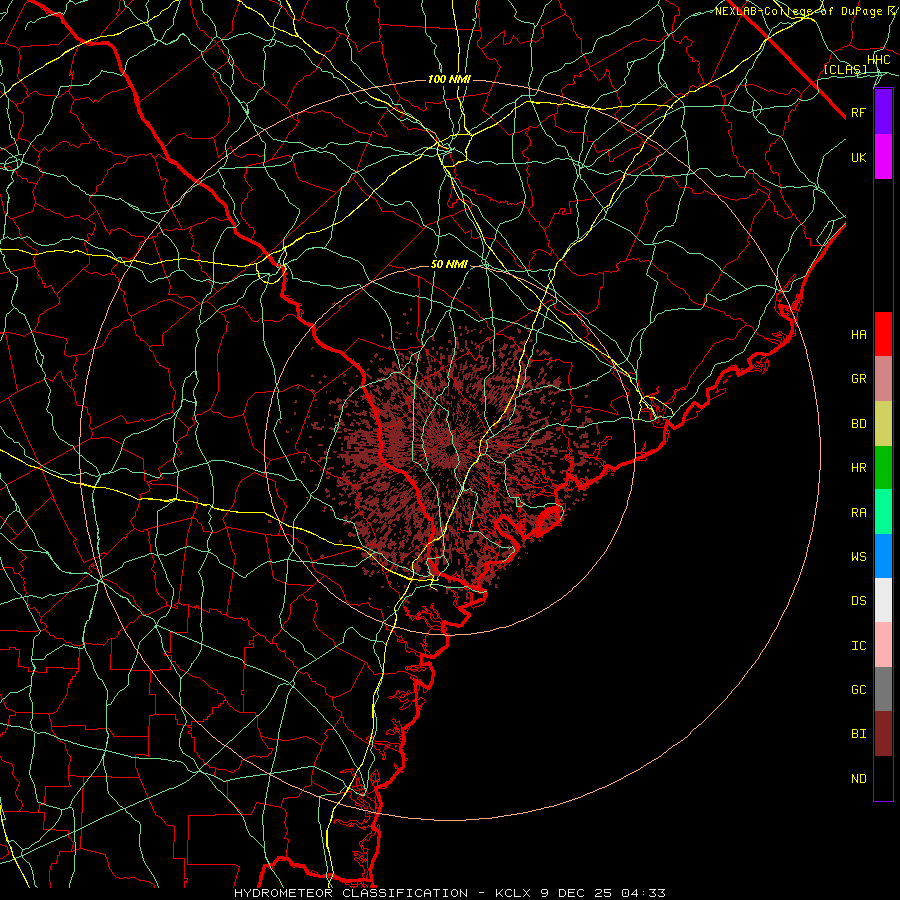Click the GR legend label

[x=859, y=379]
